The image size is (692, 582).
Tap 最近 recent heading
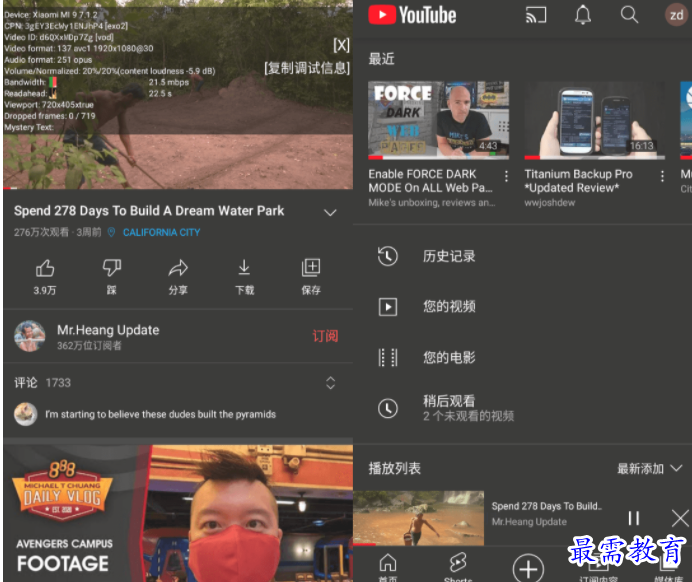[x=381, y=59]
